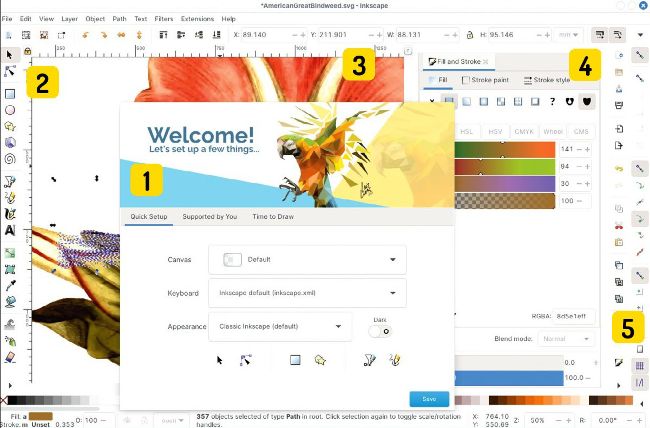Click the flat color fill icon
The width and height of the screenshot is (650, 428).
449,101
